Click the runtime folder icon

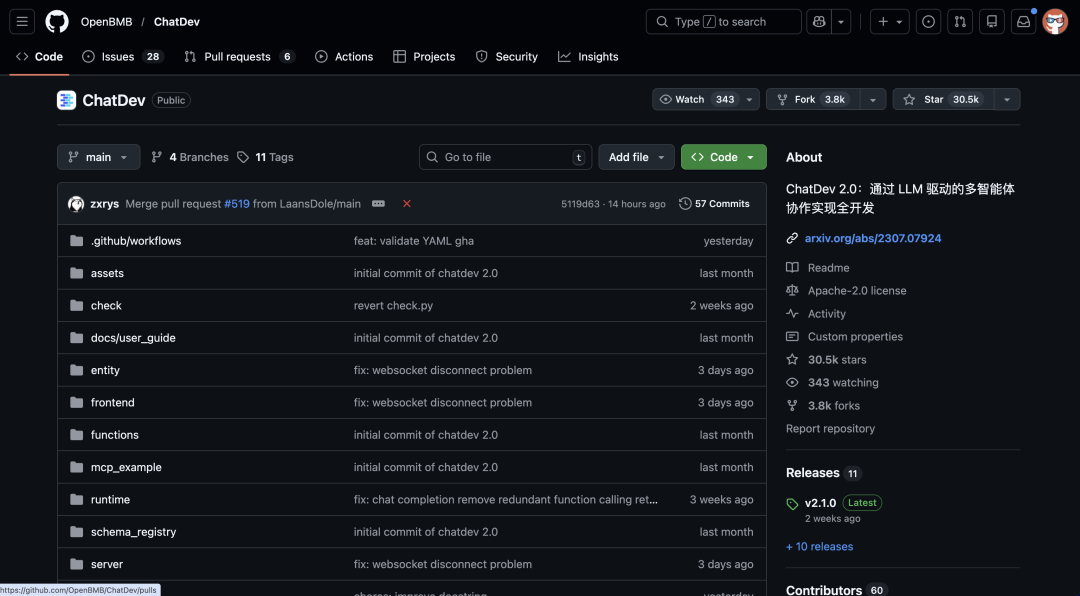(x=76, y=500)
